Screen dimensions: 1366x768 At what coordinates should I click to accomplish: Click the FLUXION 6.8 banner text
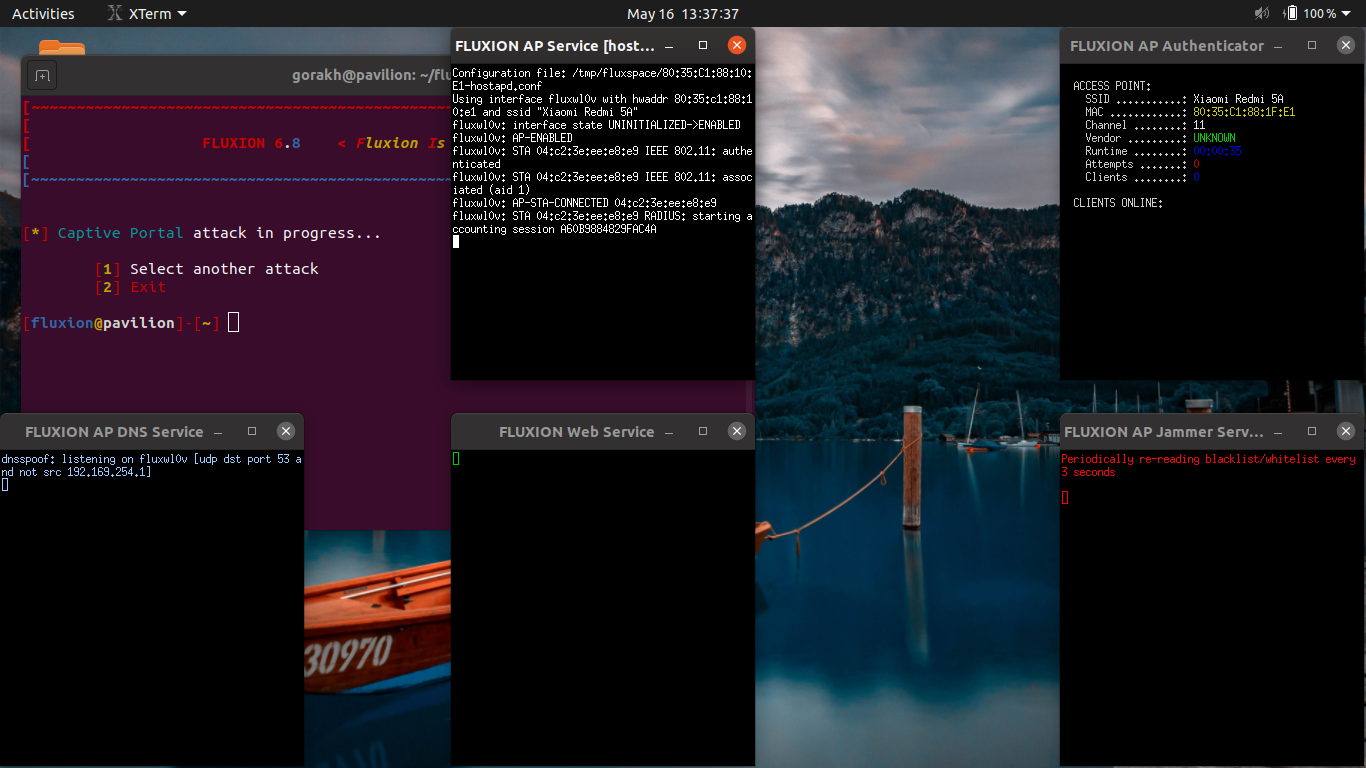251,143
